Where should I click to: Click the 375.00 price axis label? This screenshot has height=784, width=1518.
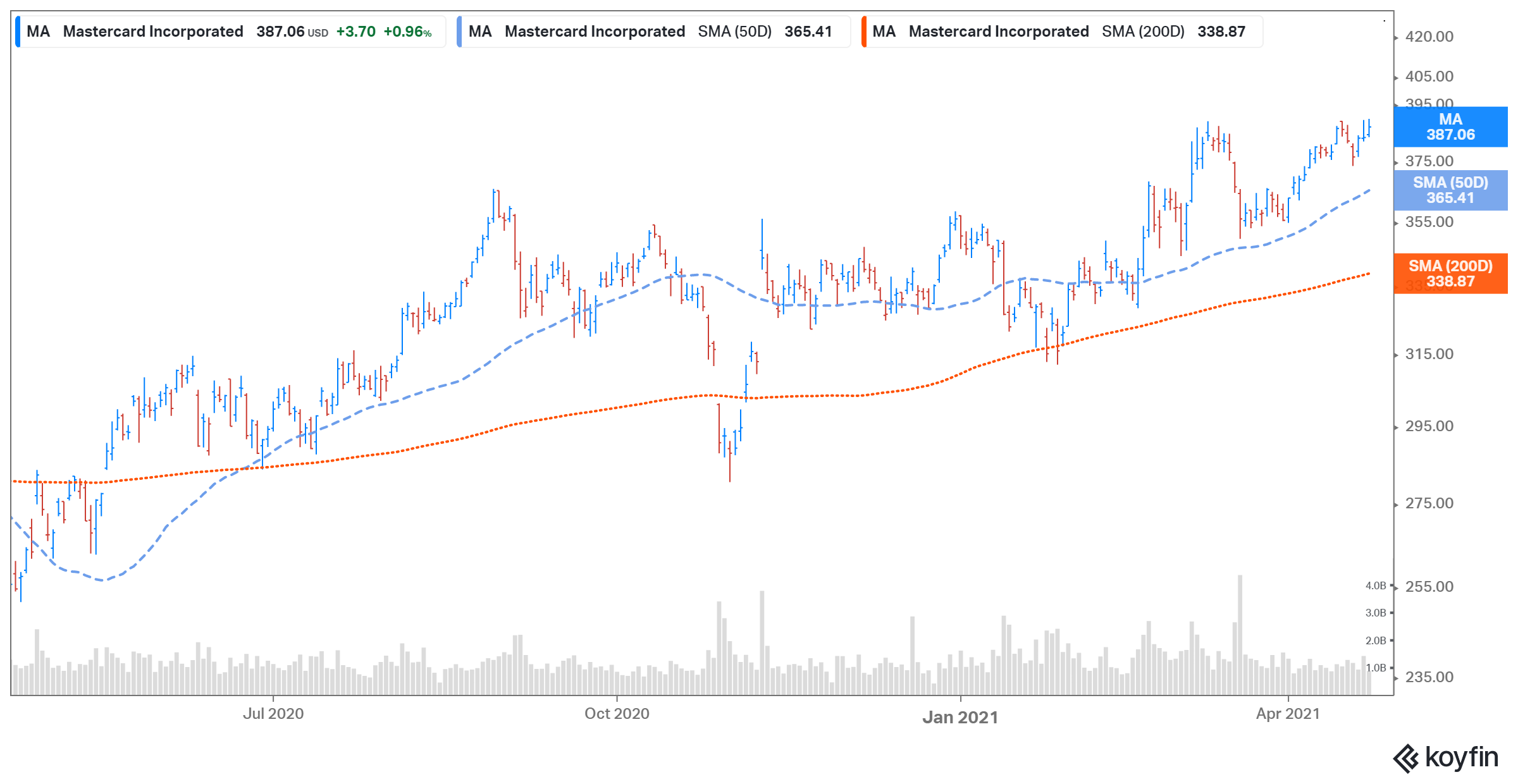pyautogui.click(x=1429, y=161)
